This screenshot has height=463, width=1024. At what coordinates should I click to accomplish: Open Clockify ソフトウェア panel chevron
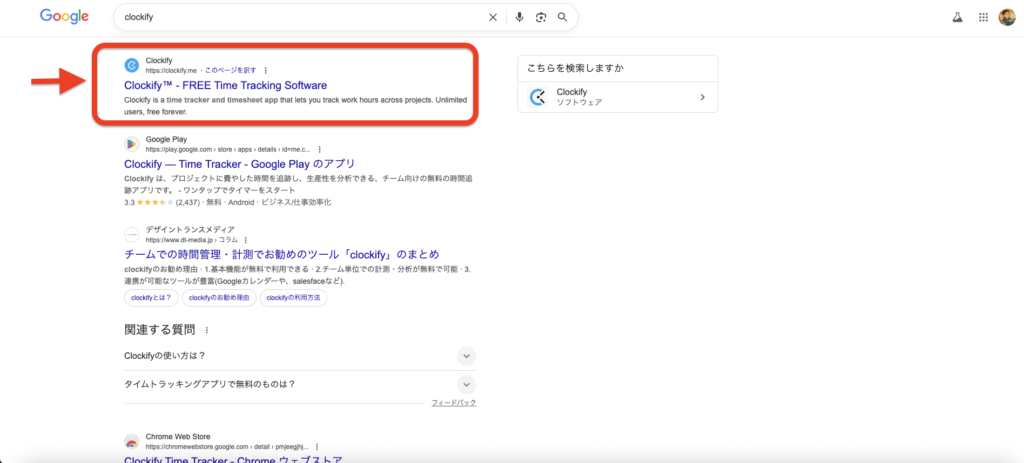tap(702, 97)
